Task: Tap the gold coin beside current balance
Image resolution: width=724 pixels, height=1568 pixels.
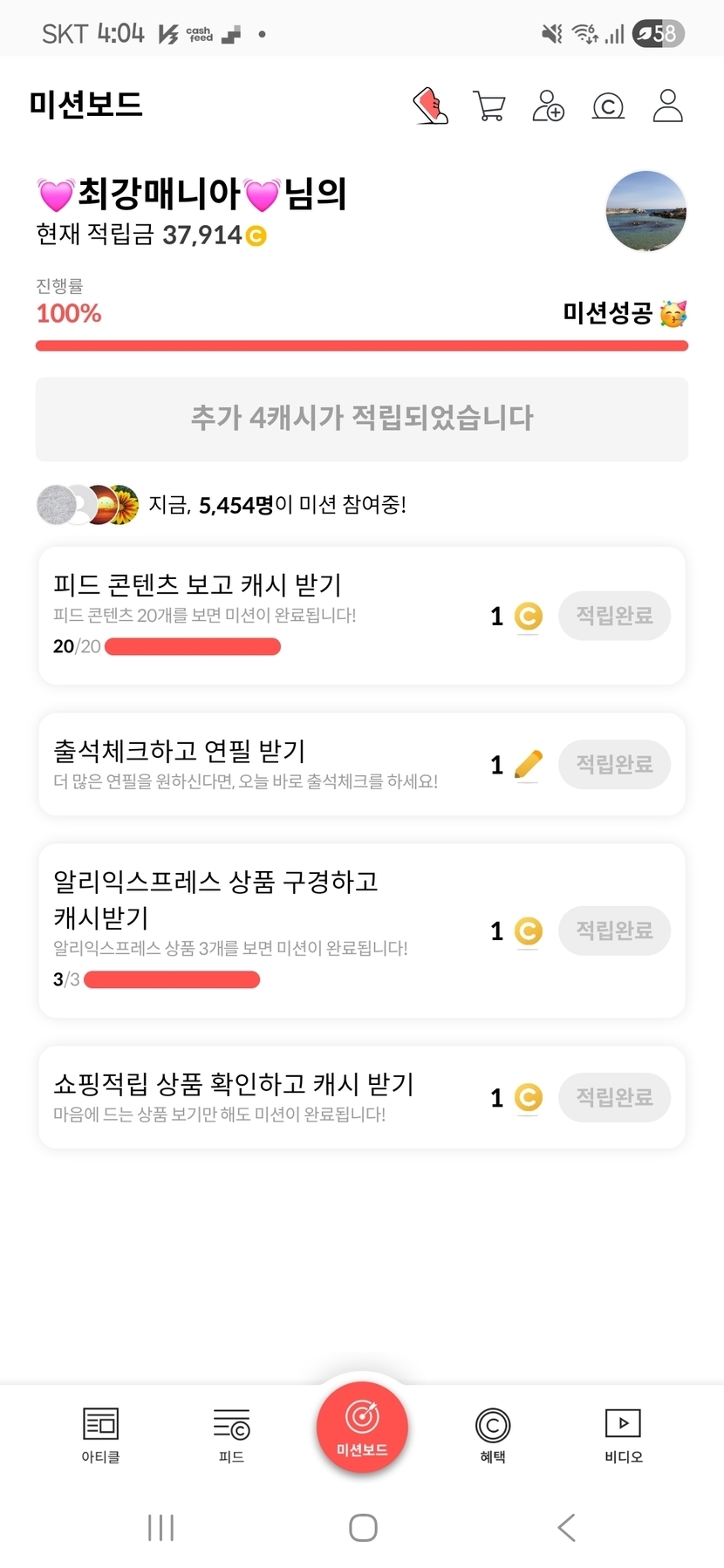Action: [x=256, y=235]
